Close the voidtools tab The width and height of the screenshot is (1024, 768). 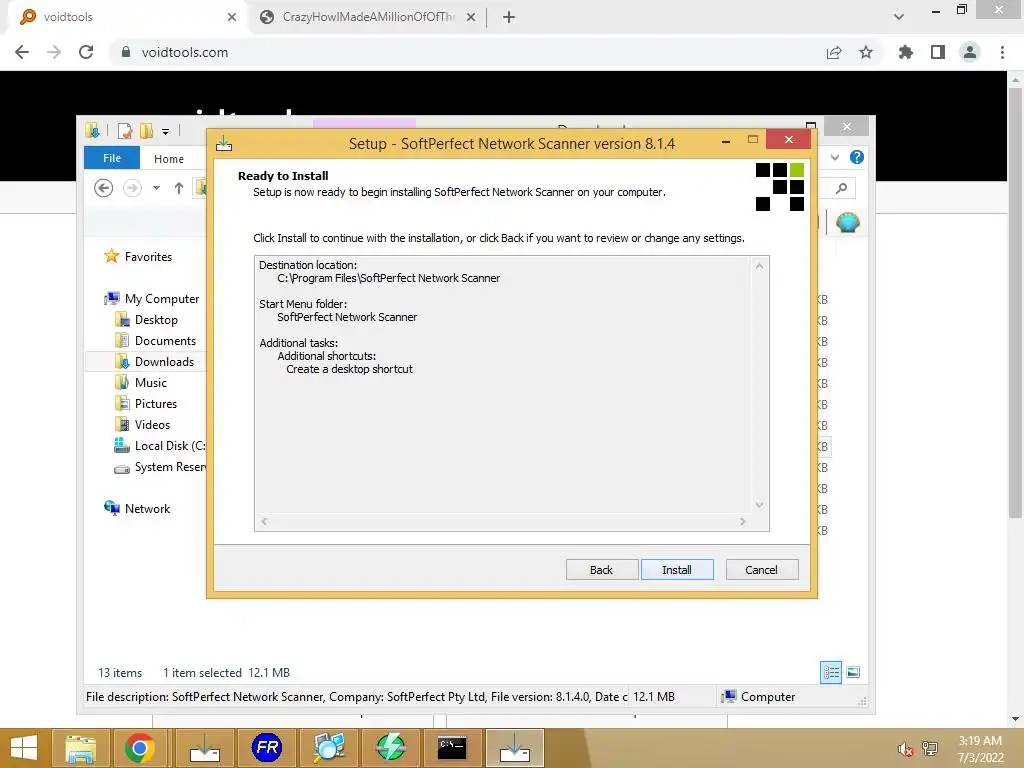(232, 17)
